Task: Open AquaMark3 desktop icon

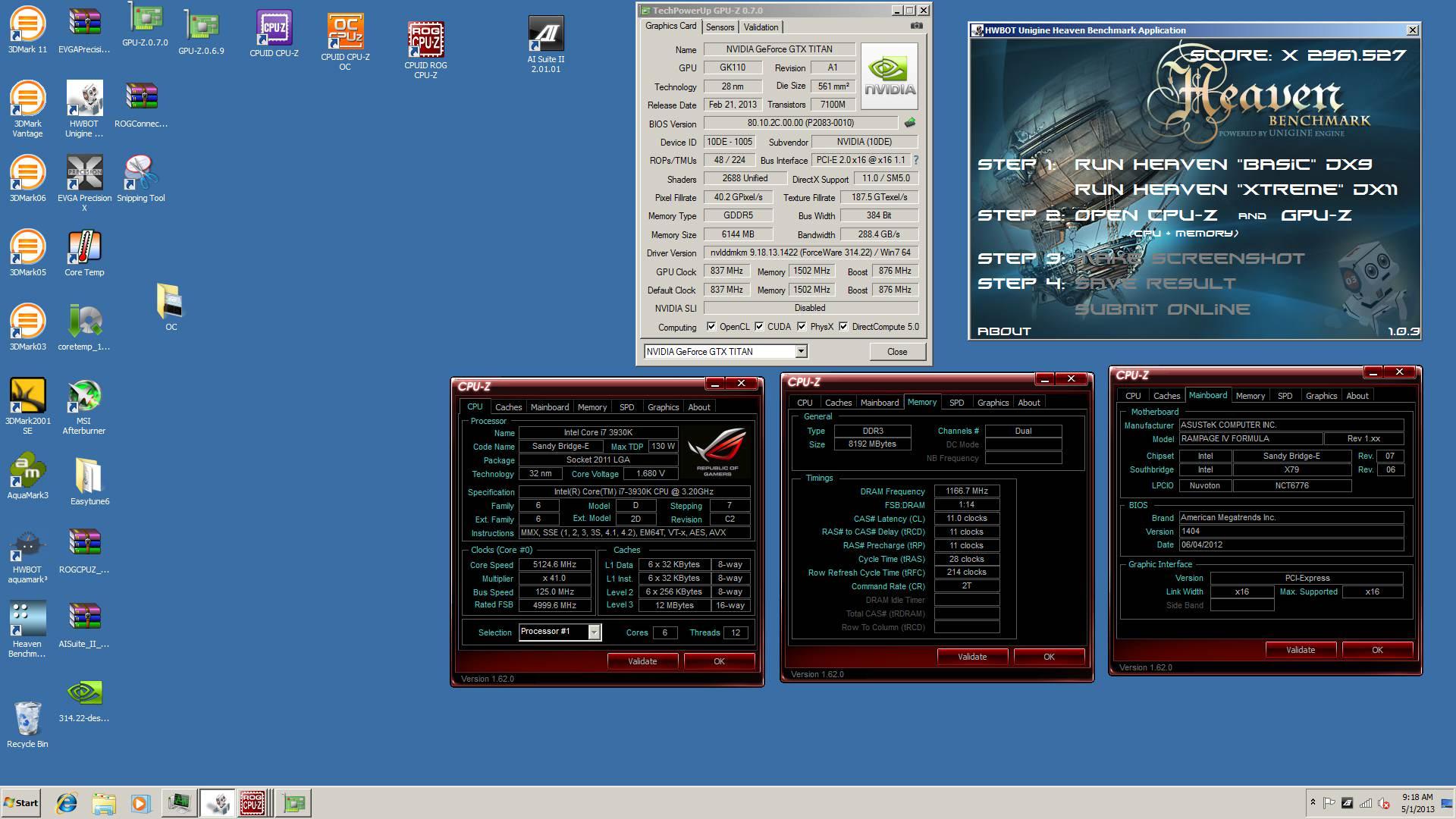Action: point(27,476)
